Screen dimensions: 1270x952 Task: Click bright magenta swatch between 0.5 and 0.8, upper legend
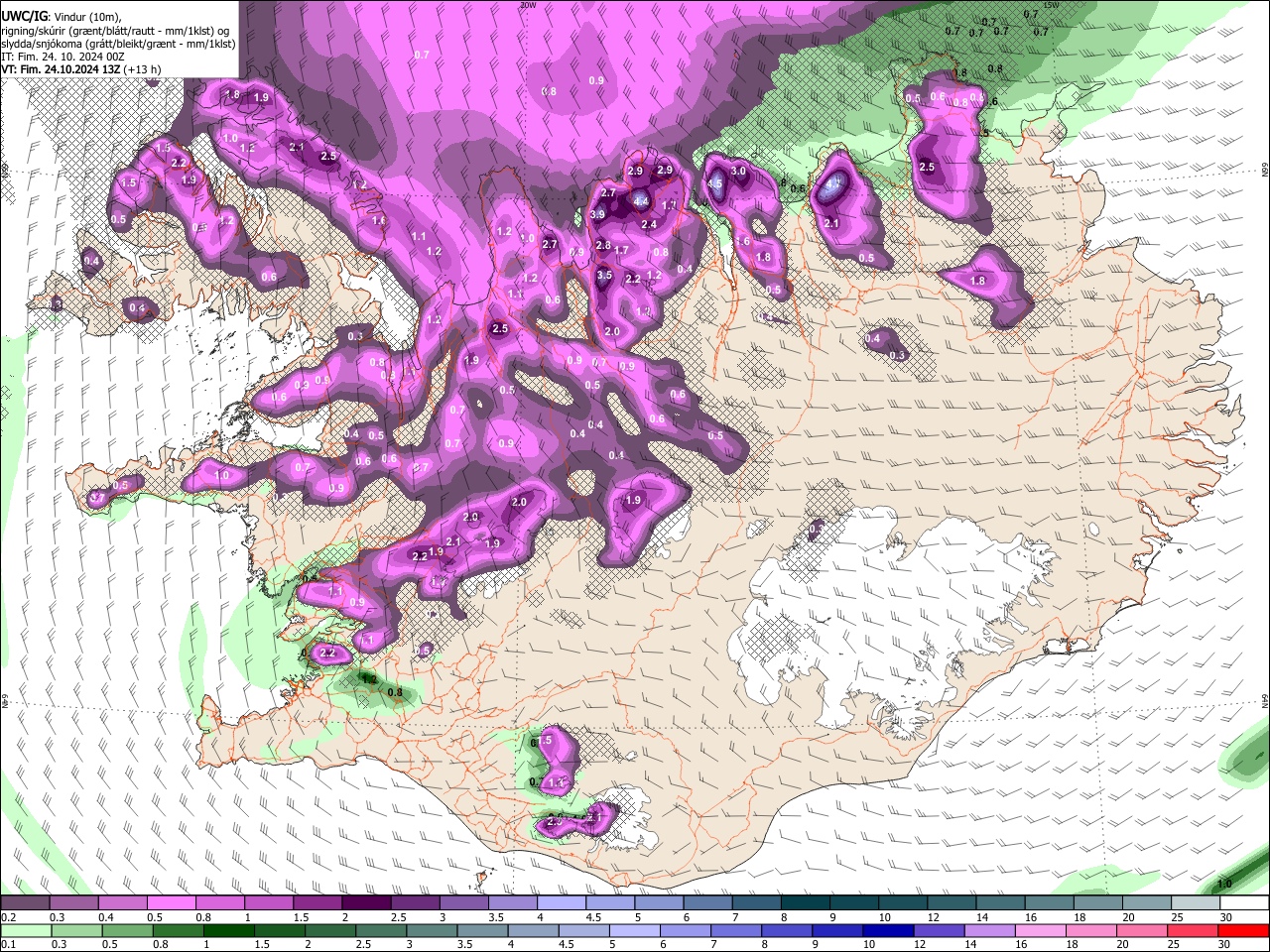click(x=173, y=903)
